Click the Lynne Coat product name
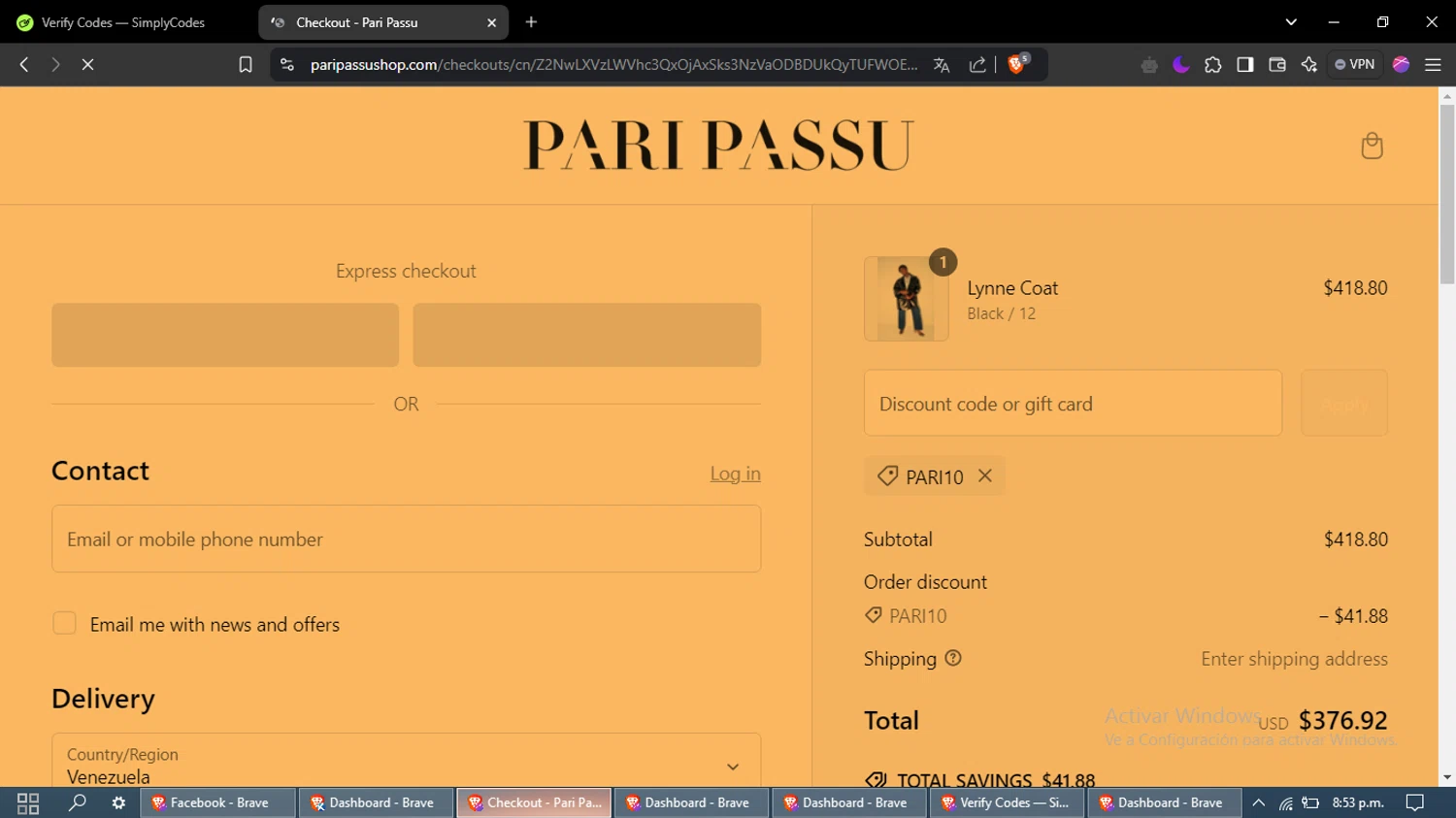 click(1012, 288)
